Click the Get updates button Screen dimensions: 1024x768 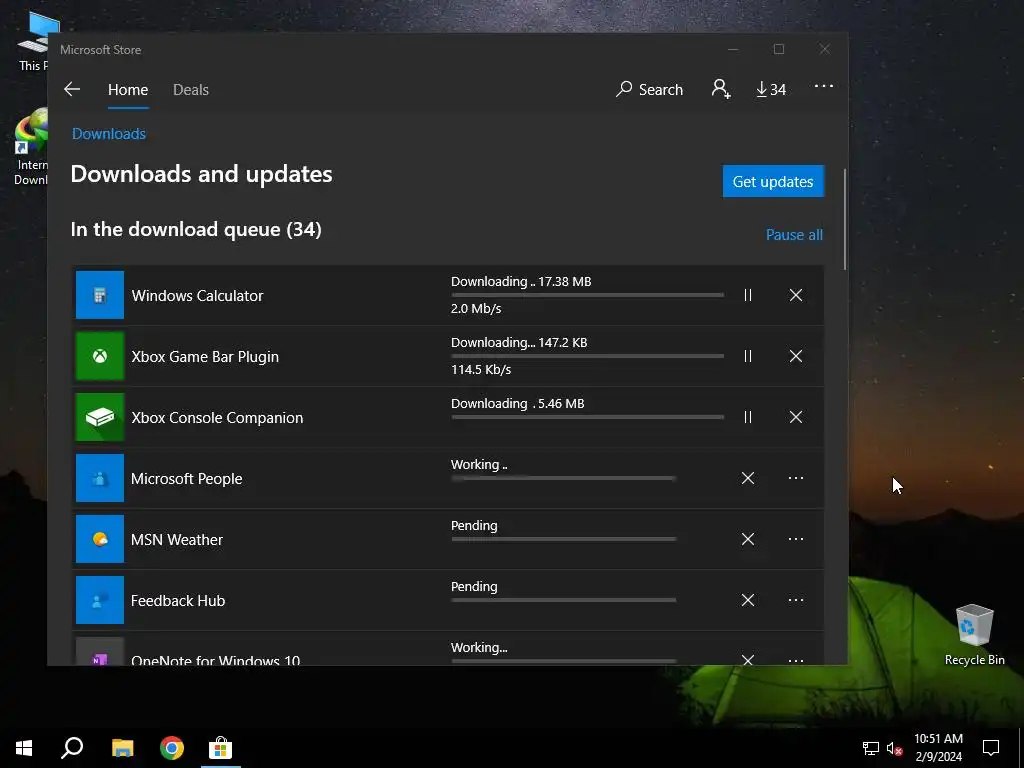[x=773, y=181]
